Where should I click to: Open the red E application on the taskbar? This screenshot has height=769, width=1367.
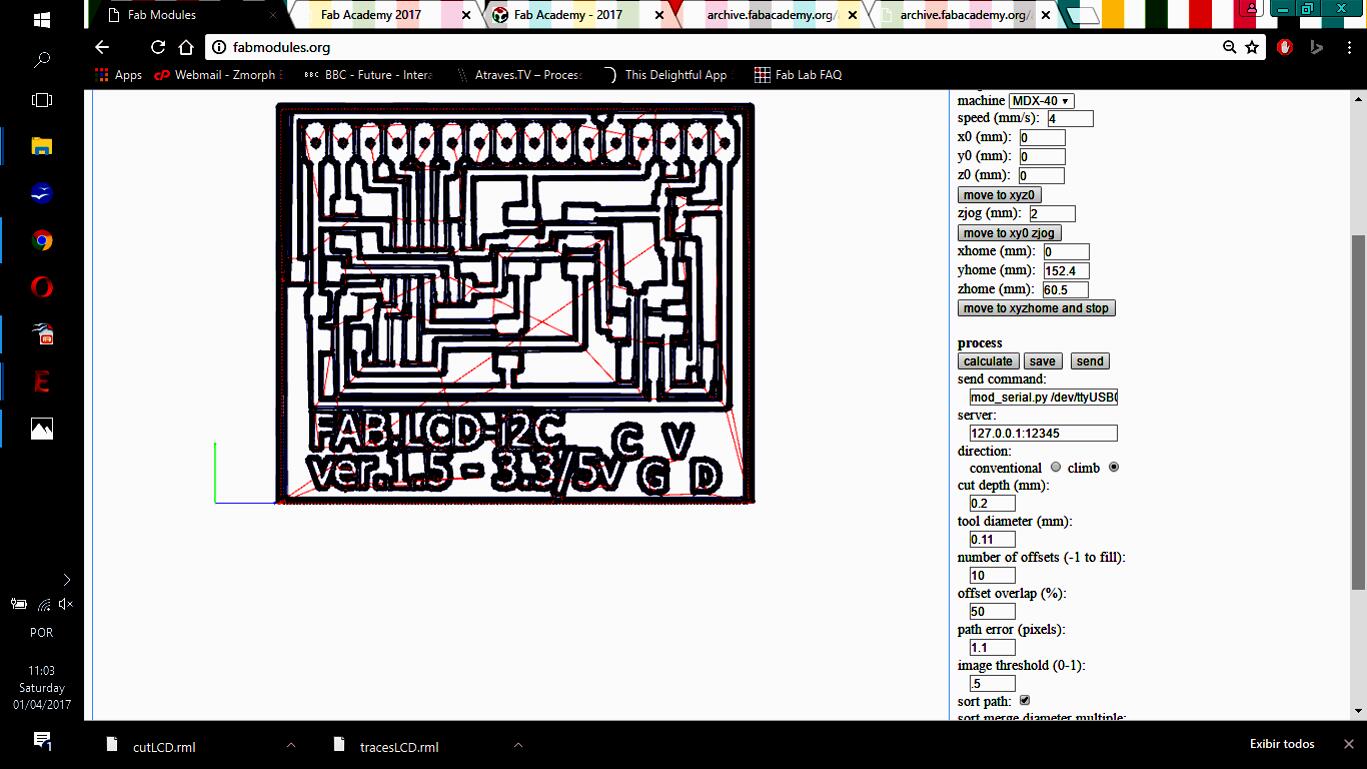click(x=42, y=381)
